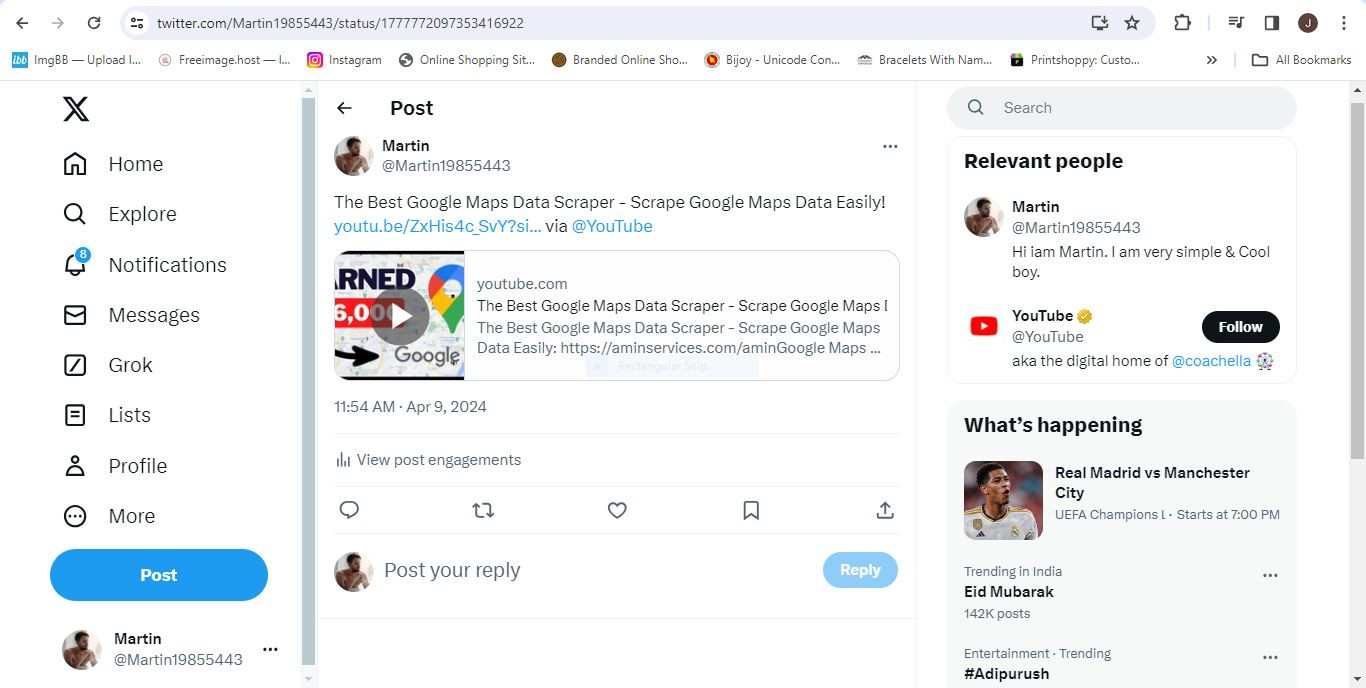This screenshot has width=1366, height=688.
Task: Open the youtu.be link in the tweet
Action: (437, 226)
